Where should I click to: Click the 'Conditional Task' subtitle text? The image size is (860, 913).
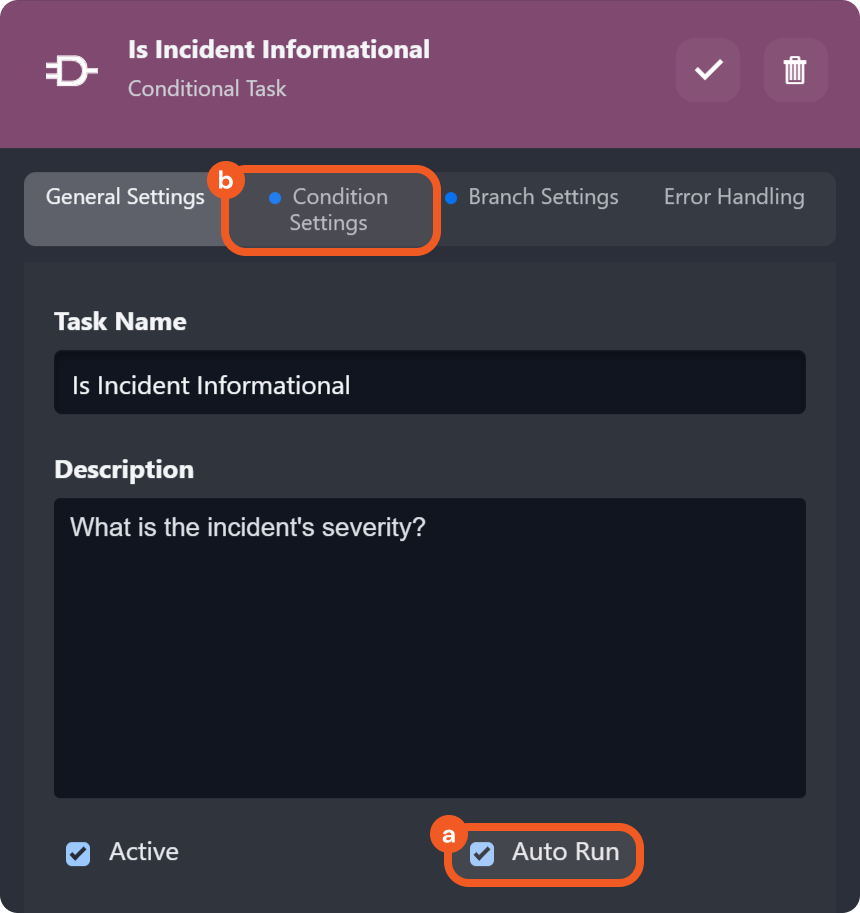(x=207, y=89)
